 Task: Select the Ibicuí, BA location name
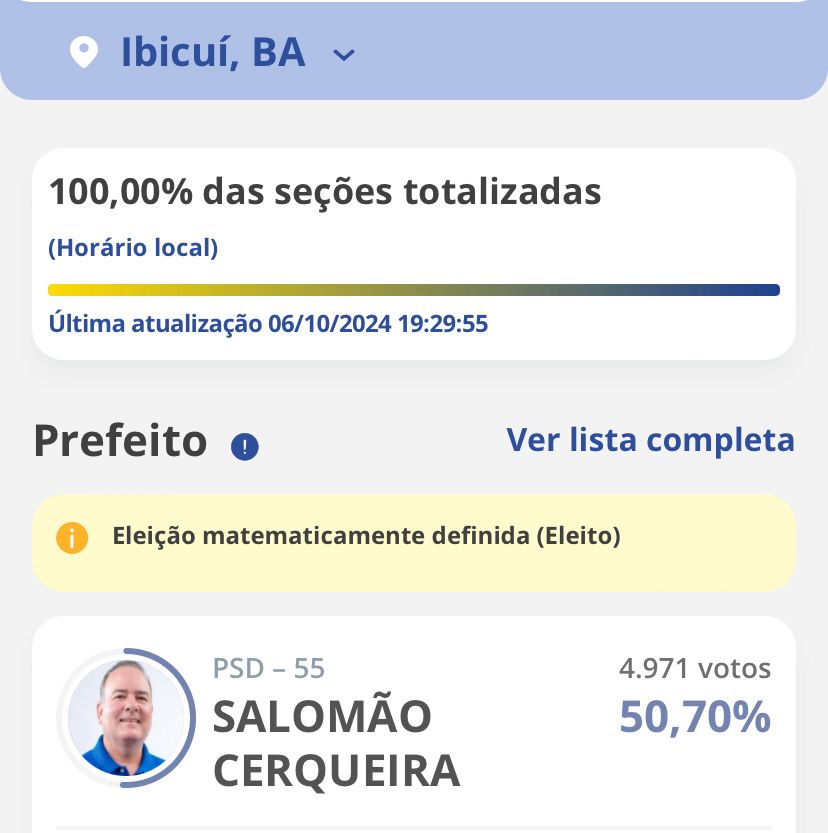pos(214,52)
